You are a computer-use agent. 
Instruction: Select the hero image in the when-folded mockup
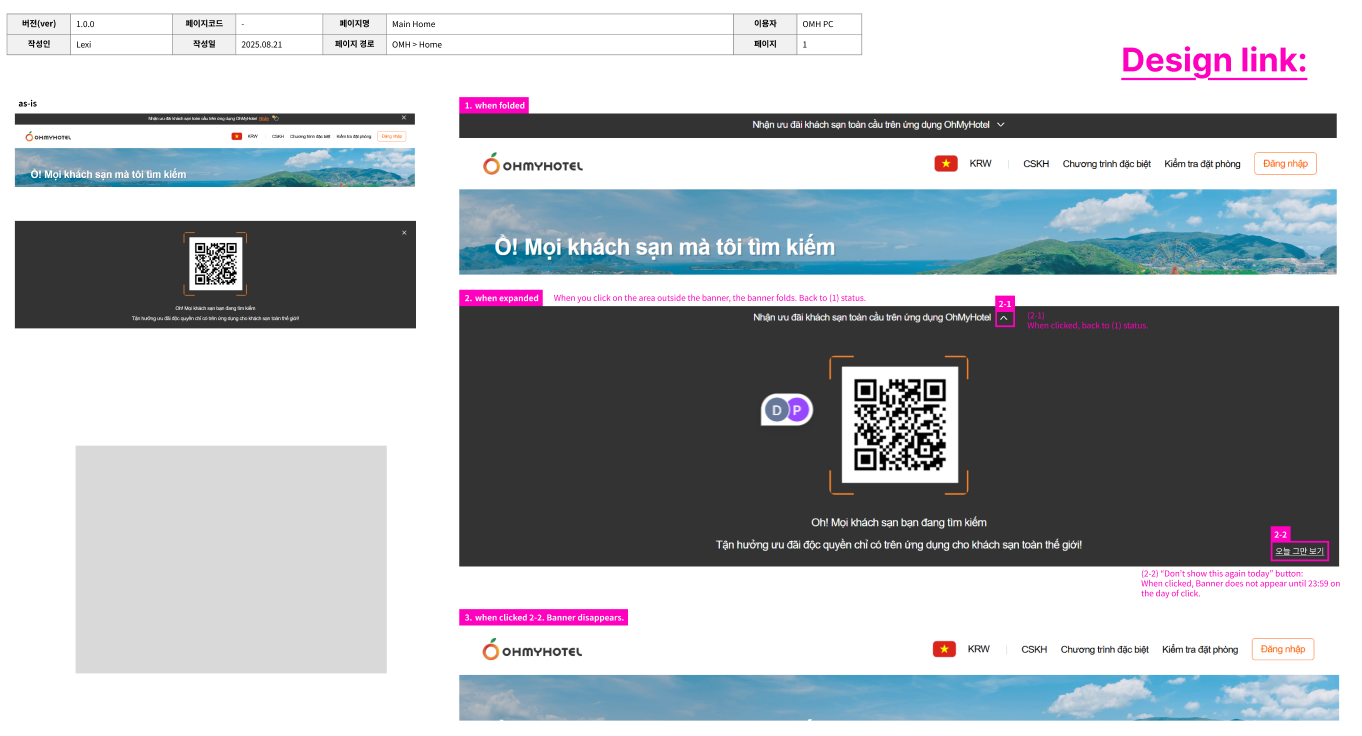pos(898,232)
